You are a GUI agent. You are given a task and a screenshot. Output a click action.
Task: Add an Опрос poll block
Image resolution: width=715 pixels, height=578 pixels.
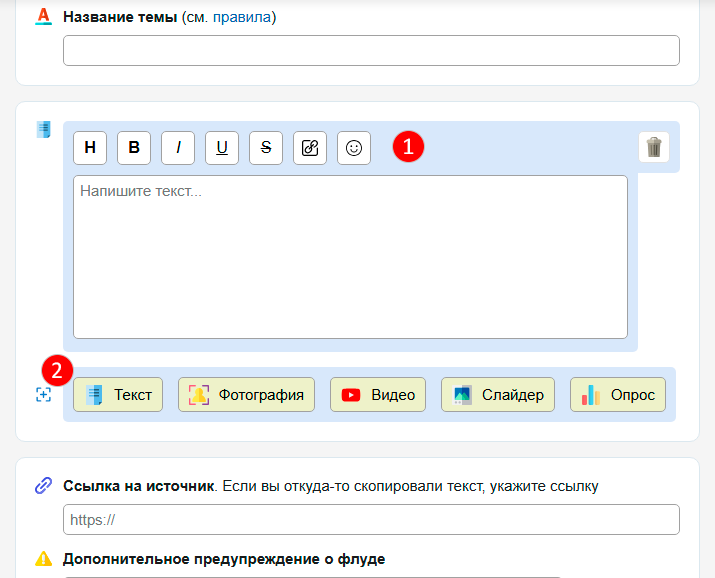click(617, 394)
